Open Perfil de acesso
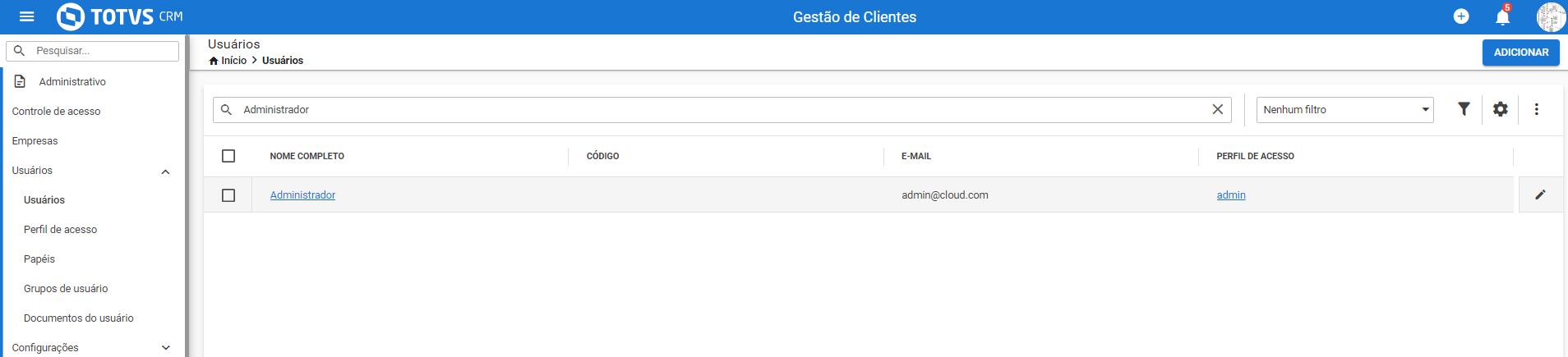This screenshot has width=1568, height=357. (60, 230)
